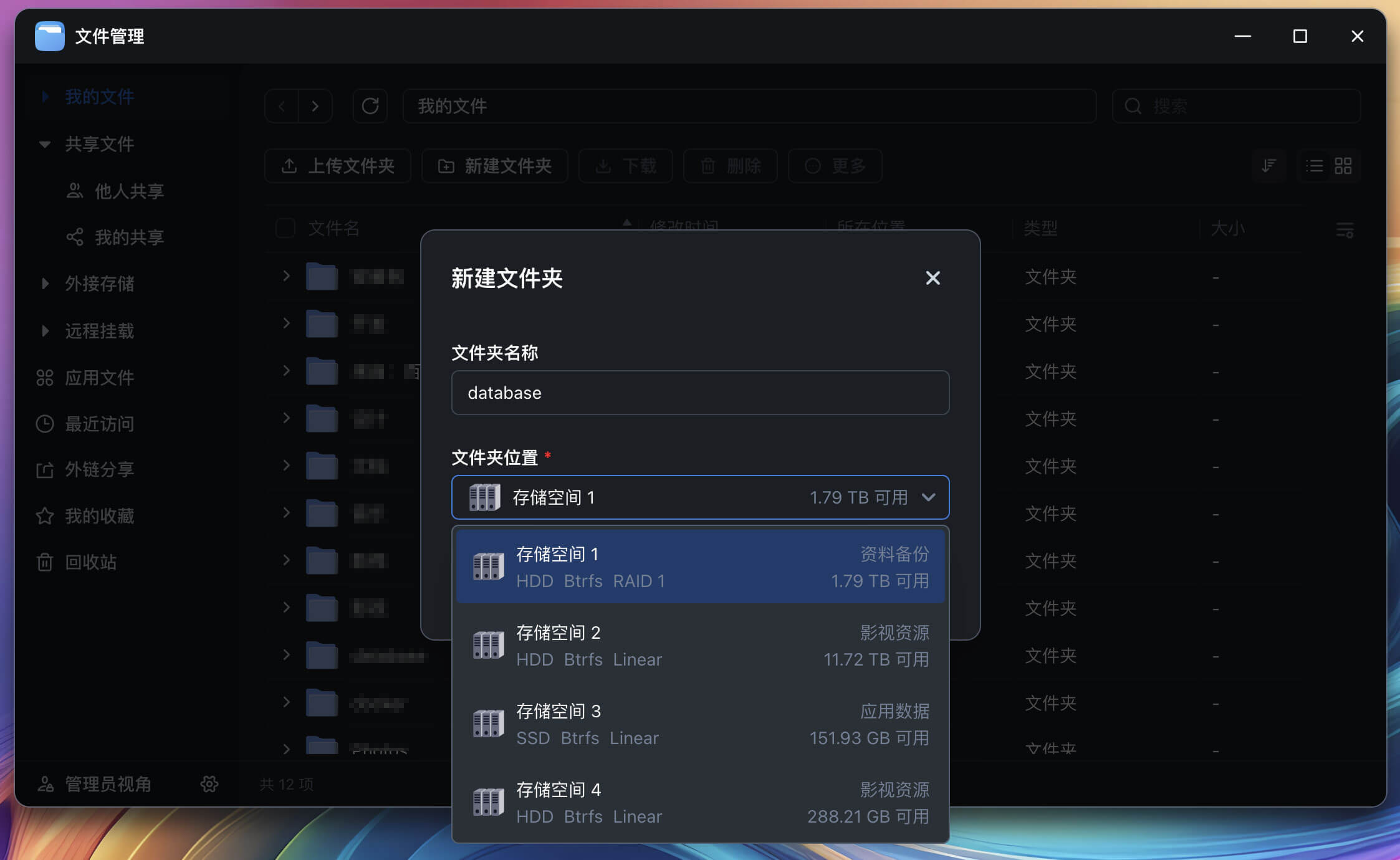Click the sort order icon

click(1268, 166)
